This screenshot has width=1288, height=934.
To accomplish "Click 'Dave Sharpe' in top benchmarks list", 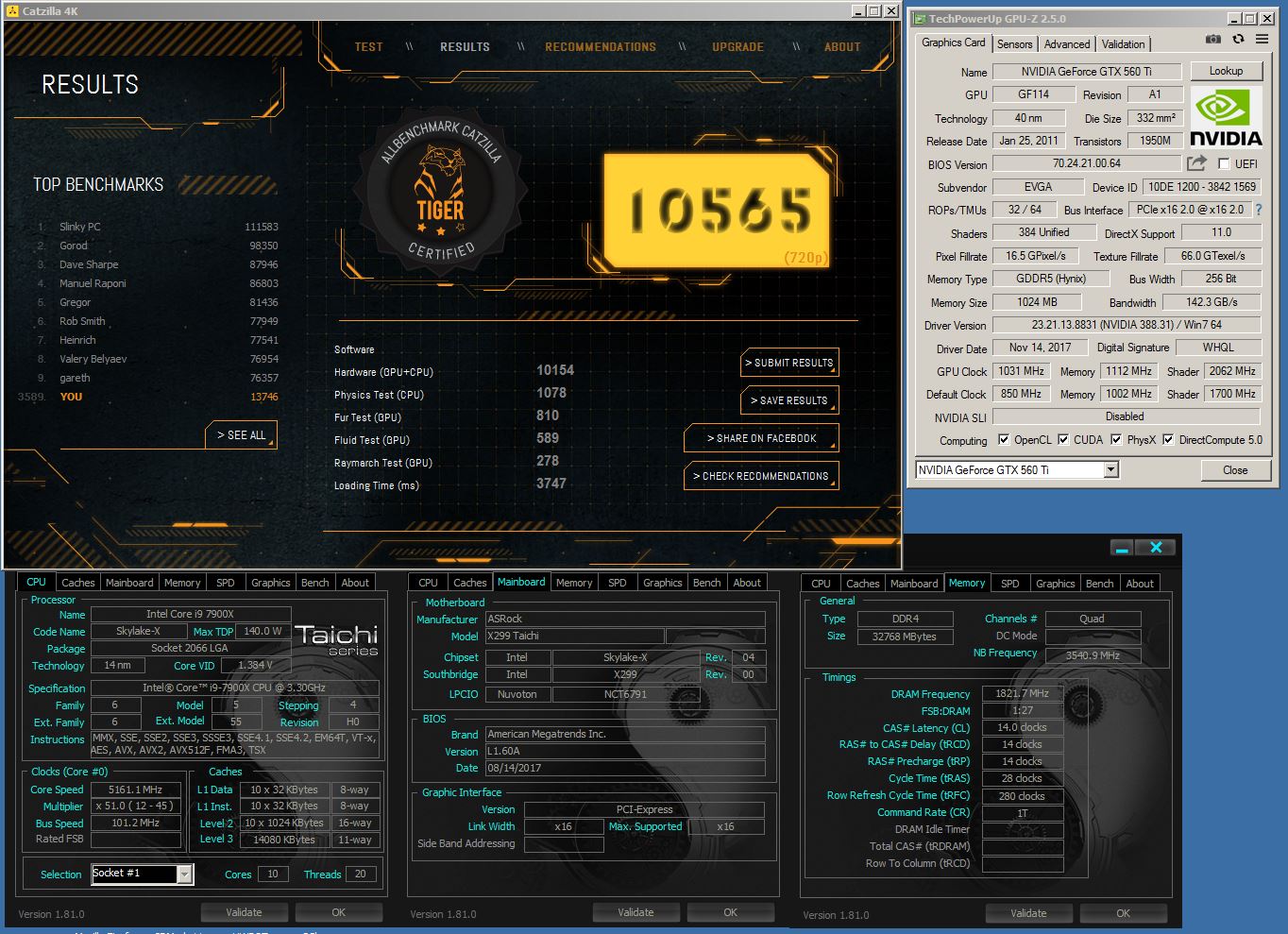I will tap(89, 264).
